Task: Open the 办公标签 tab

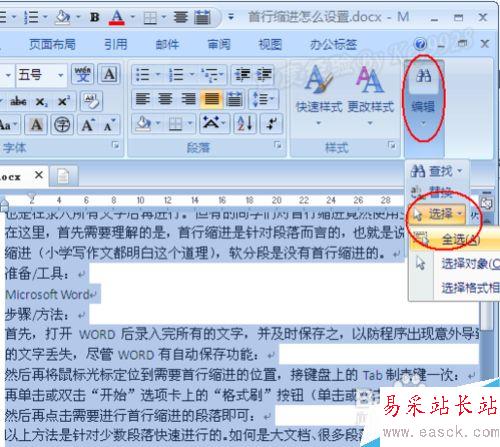Action: pos(333,44)
